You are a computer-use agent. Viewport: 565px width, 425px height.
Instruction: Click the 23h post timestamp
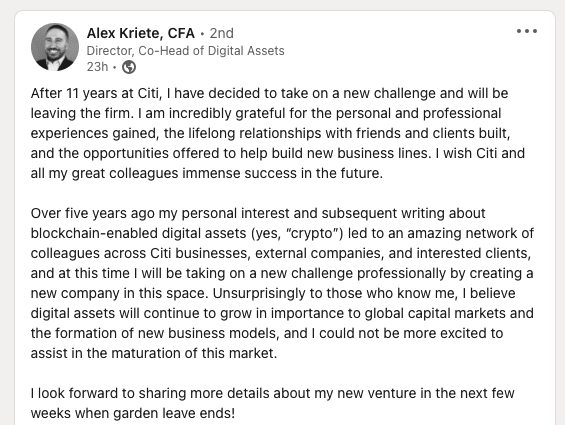[x=97, y=67]
